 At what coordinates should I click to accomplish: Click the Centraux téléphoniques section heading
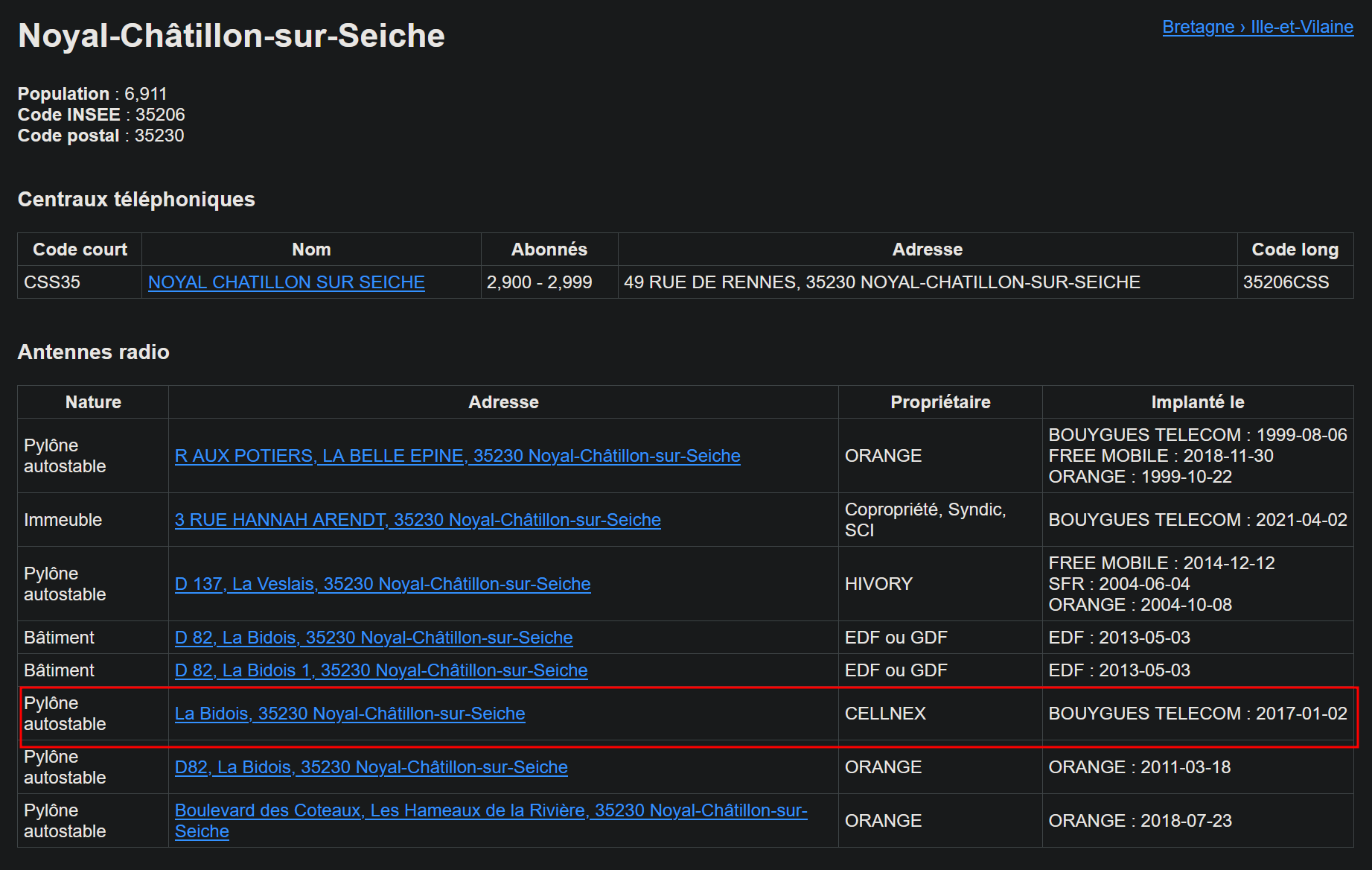pos(136,200)
